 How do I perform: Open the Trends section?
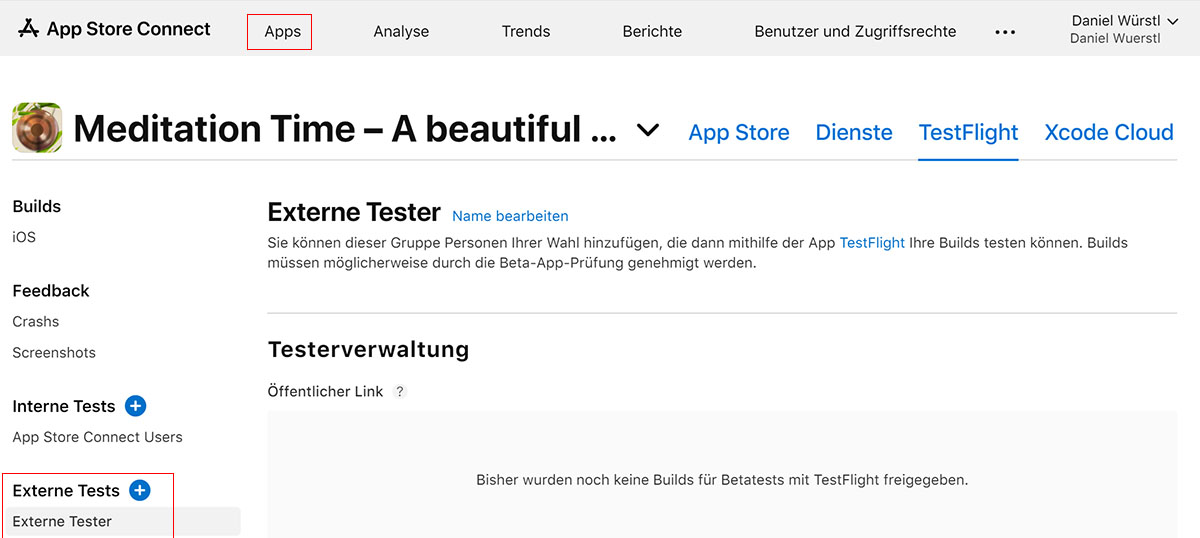(x=526, y=31)
